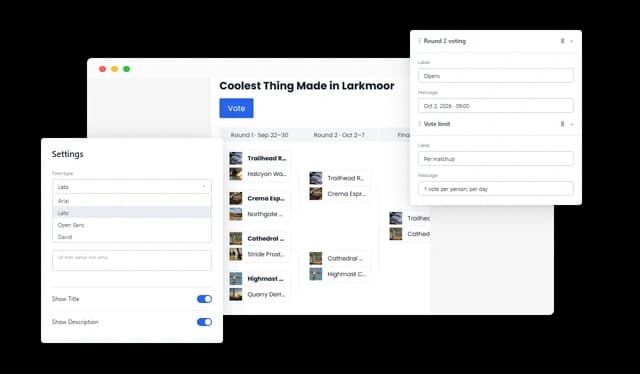
Task: Click Round 1 Highmast thumbnail image
Action: 236,278
